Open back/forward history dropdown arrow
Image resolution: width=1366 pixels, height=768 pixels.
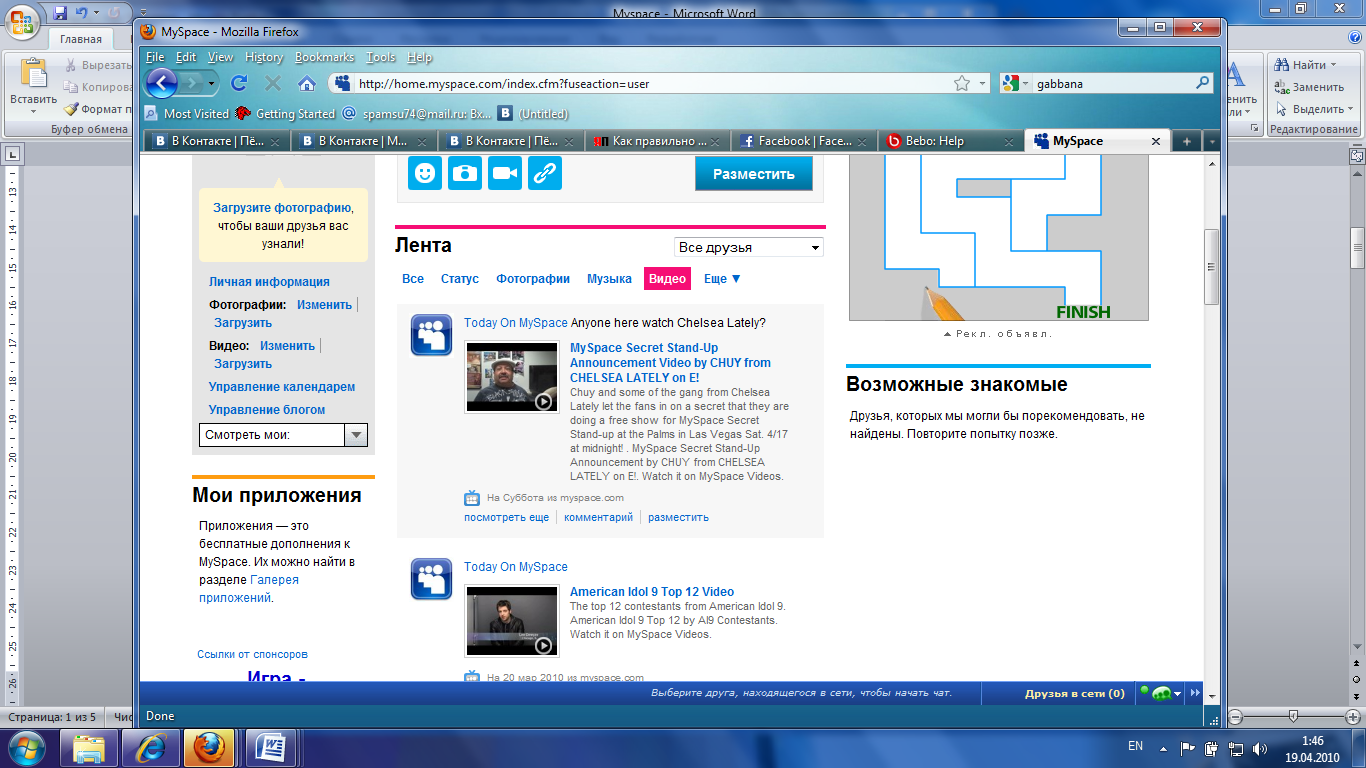(x=211, y=84)
